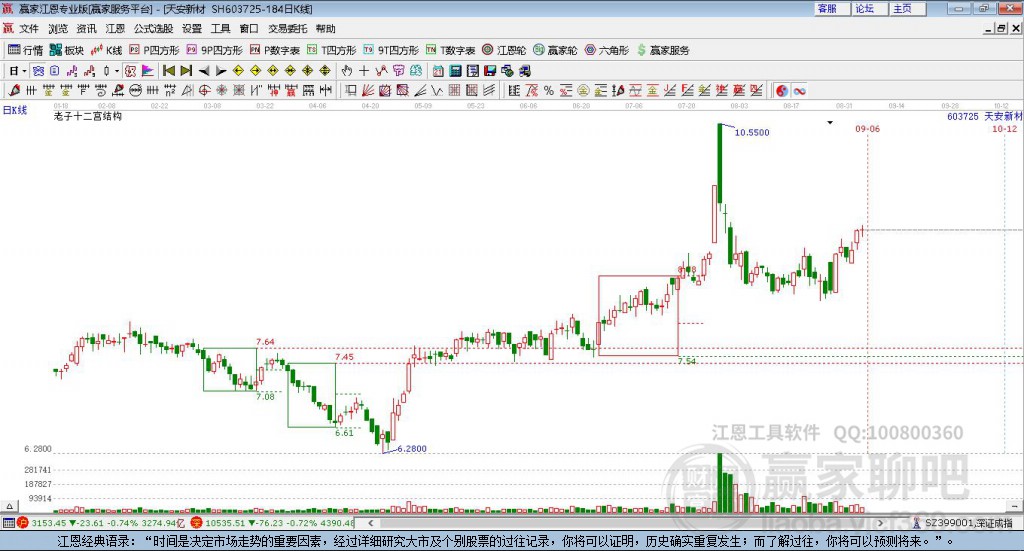Open the 窗口 menu
1024x551 pixels.
249,29
